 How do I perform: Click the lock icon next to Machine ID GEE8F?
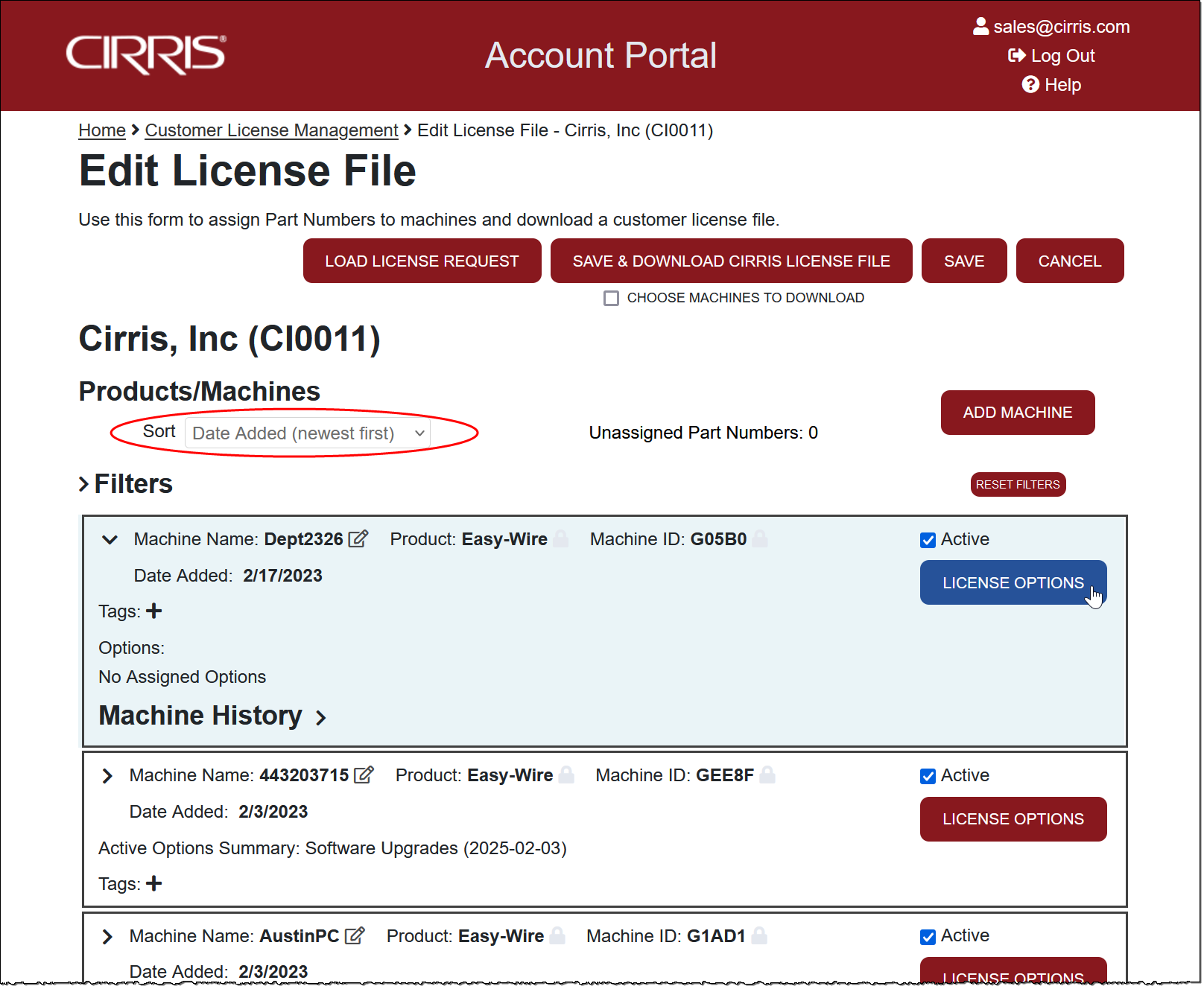tap(767, 775)
